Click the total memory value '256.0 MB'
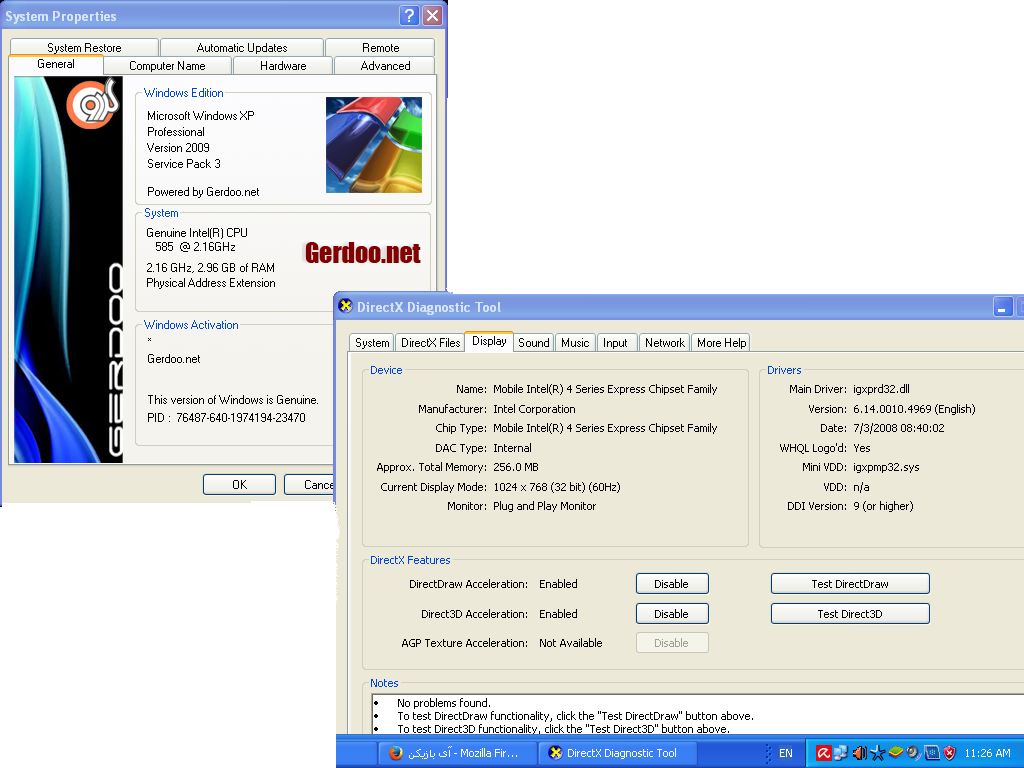This screenshot has height=768, width=1024. point(516,468)
